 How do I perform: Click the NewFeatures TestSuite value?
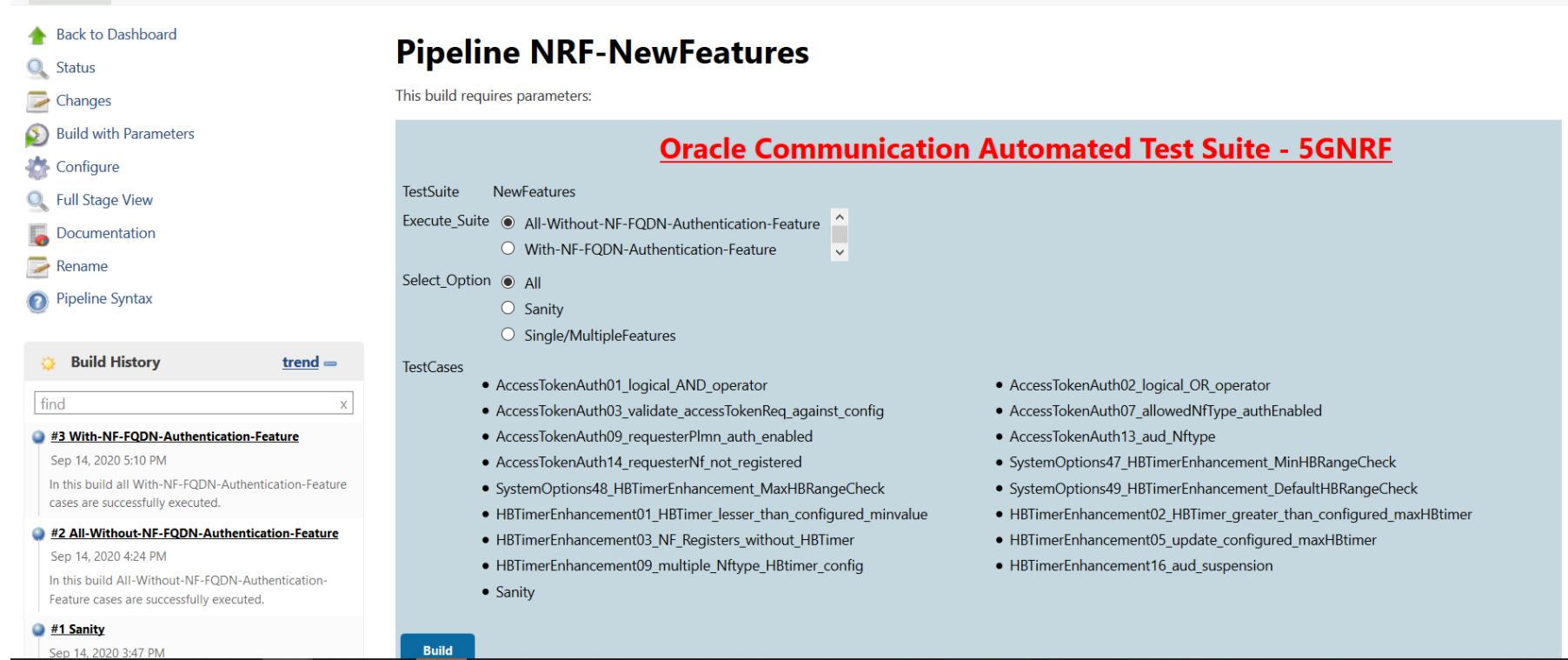tap(535, 191)
